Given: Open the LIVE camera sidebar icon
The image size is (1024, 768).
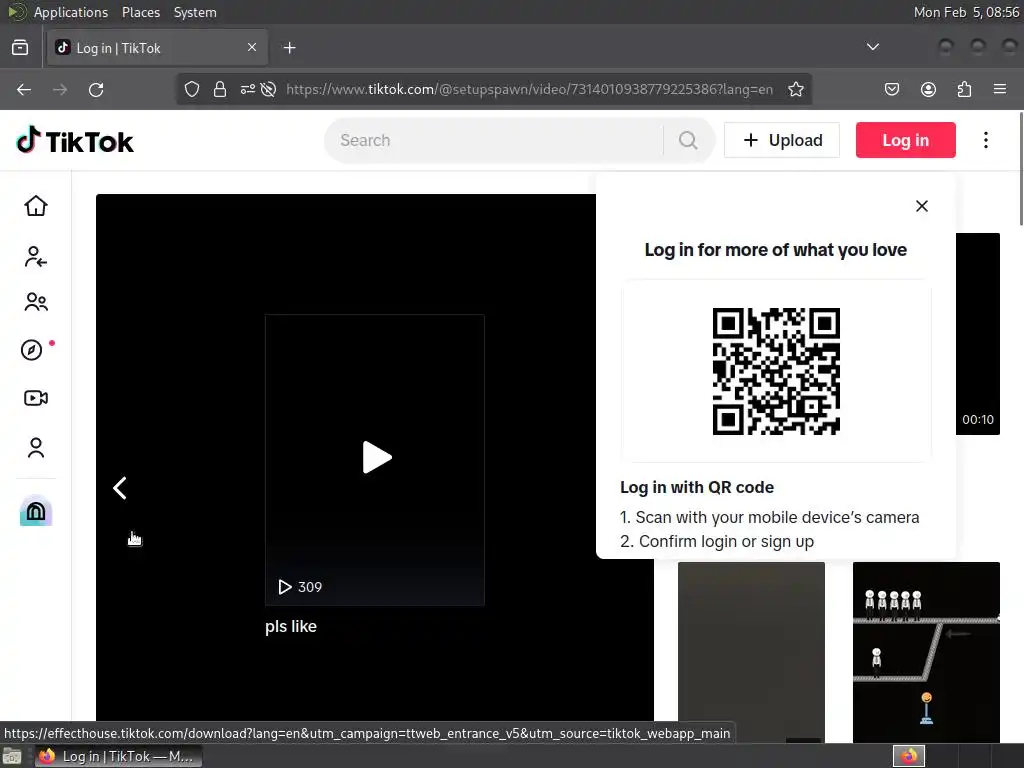Looking at the screenshot, I should (36, 398).
